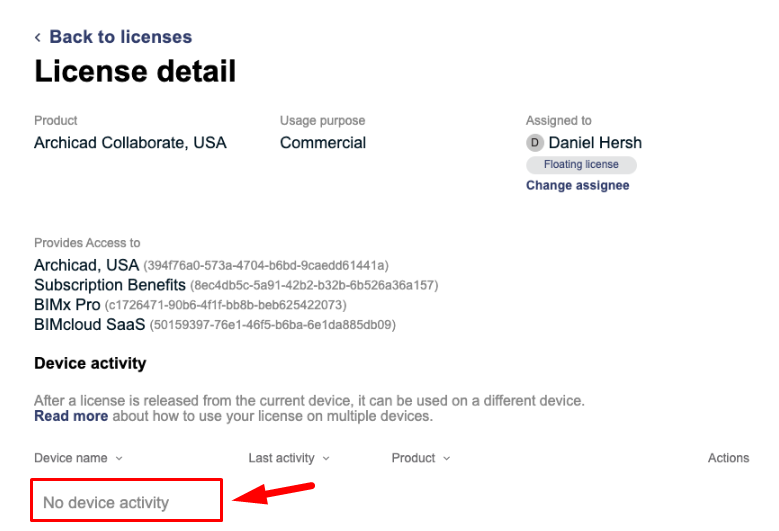
Task: Sort by Product column chevron
Action: pyautogui.click(x=446, y=458)
